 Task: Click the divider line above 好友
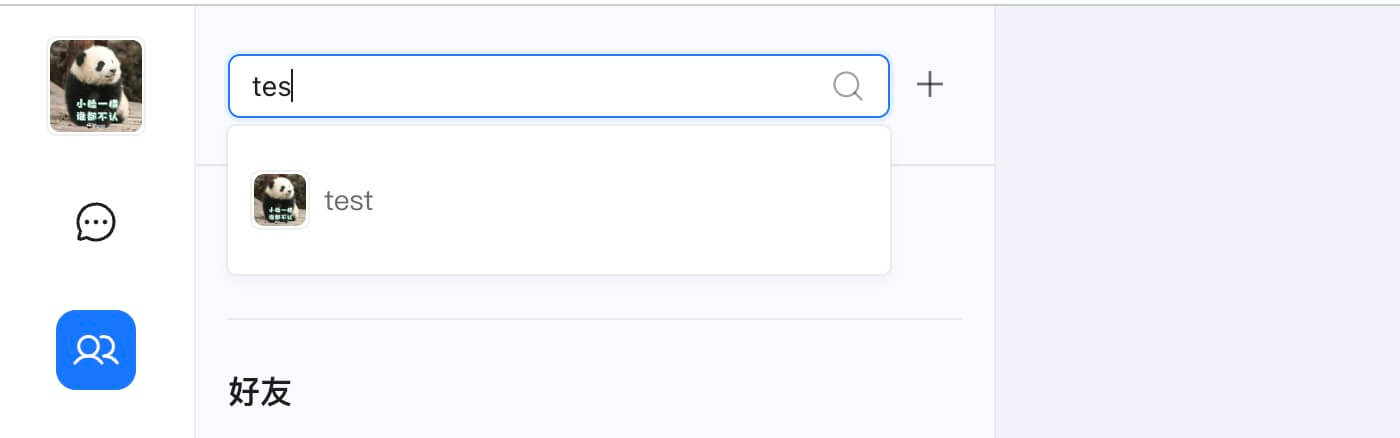[594, 319]
